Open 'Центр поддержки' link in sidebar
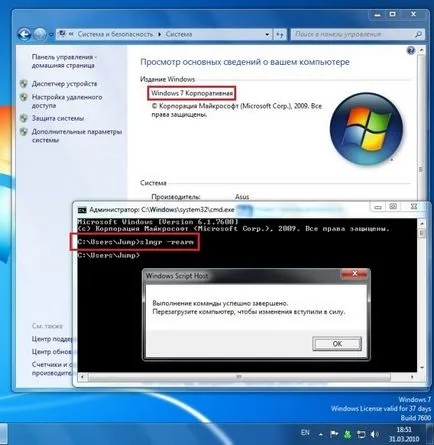 click(53, 339)
